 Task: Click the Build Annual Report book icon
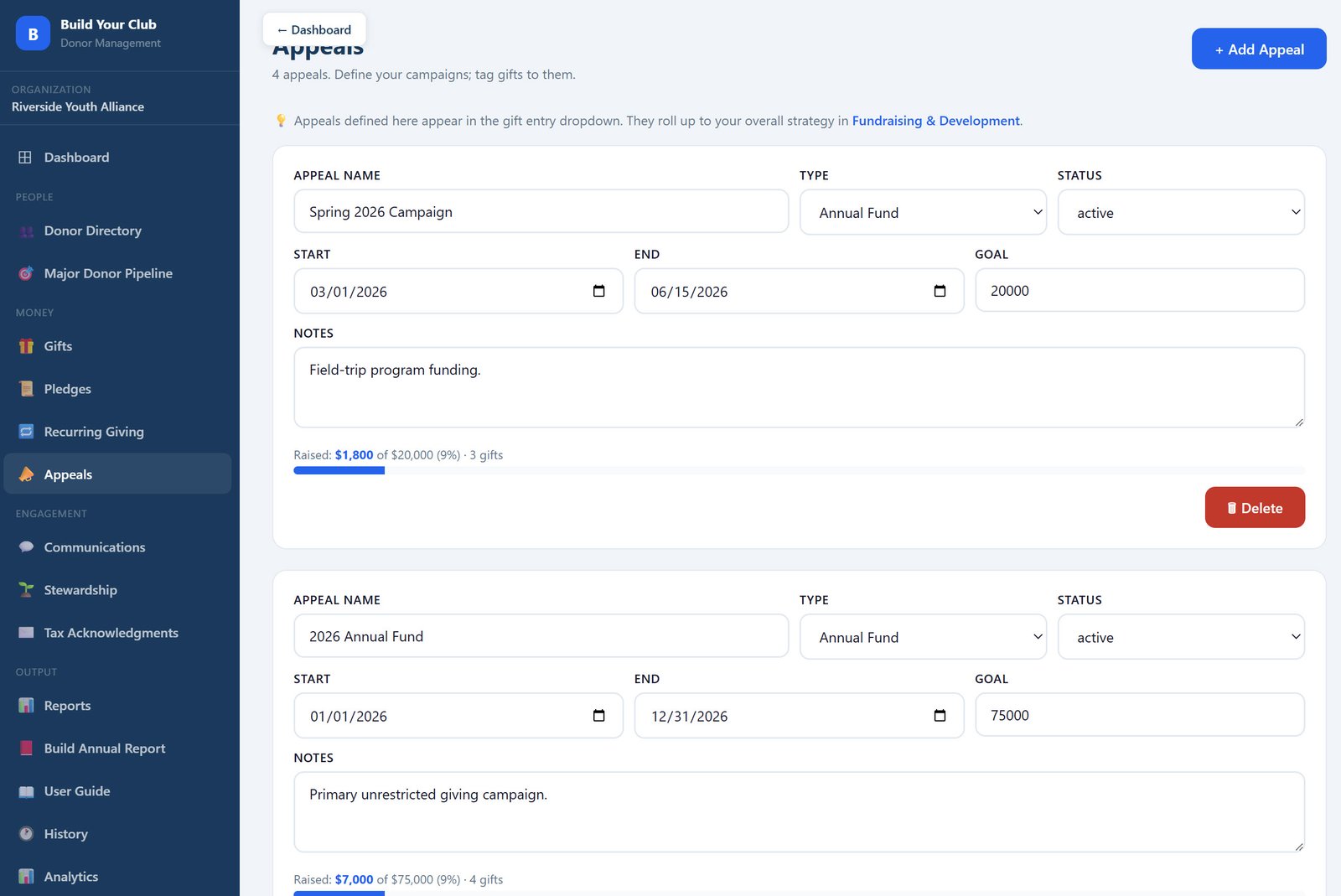click(26, 748)
